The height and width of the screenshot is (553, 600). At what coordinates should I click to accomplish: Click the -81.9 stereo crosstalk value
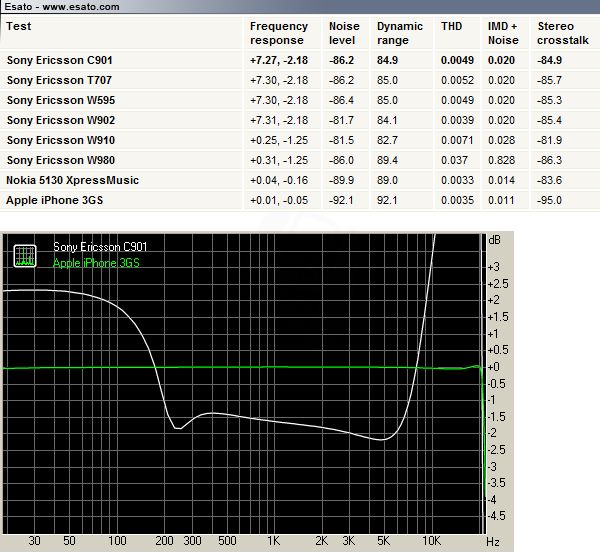click(x=549, y=140)
